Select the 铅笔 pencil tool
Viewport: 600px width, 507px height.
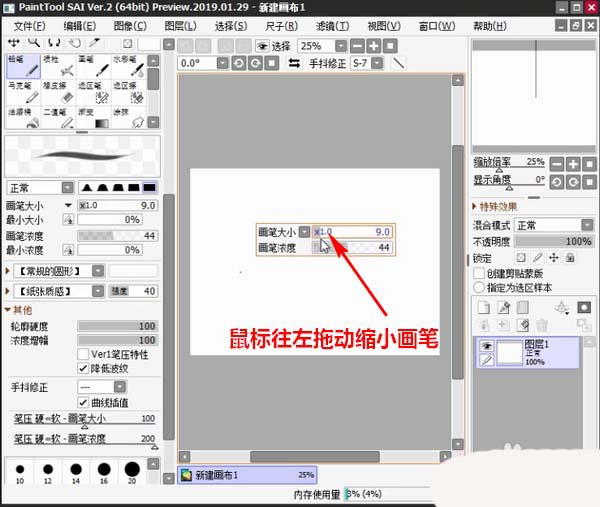point(23,66)
